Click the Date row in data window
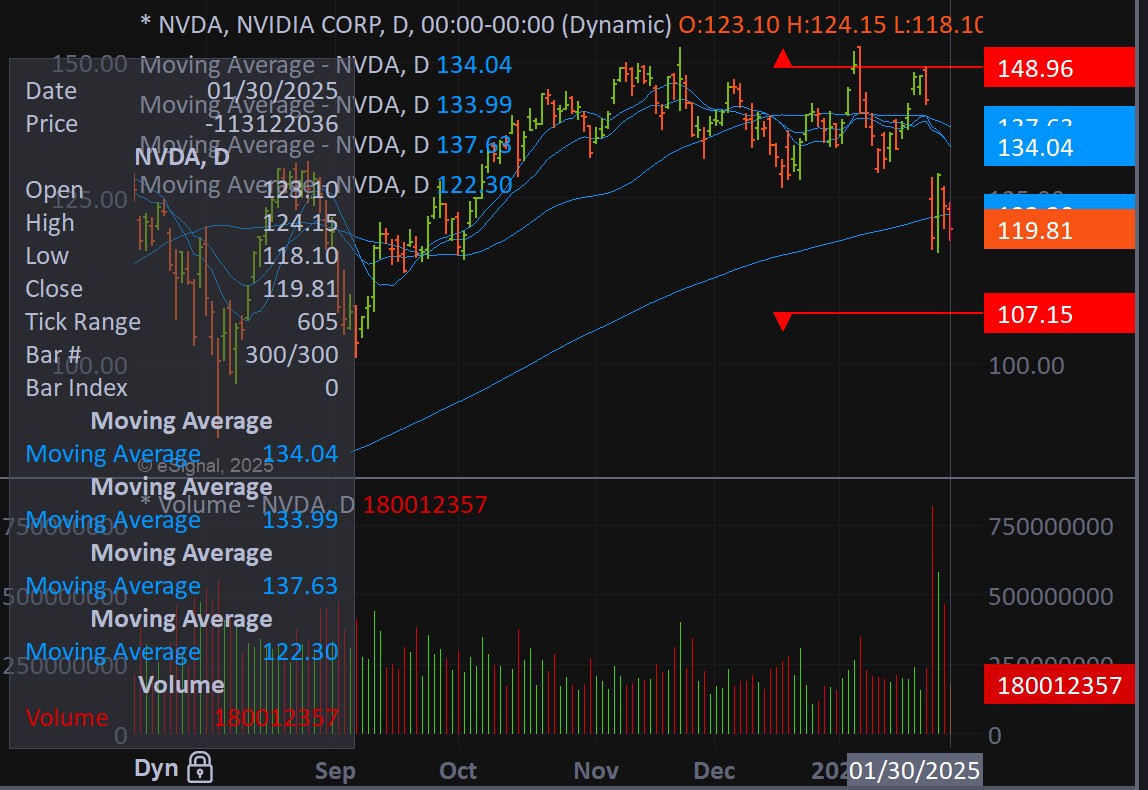This screenshot has height=790, width=1148. tap(182, 91)
